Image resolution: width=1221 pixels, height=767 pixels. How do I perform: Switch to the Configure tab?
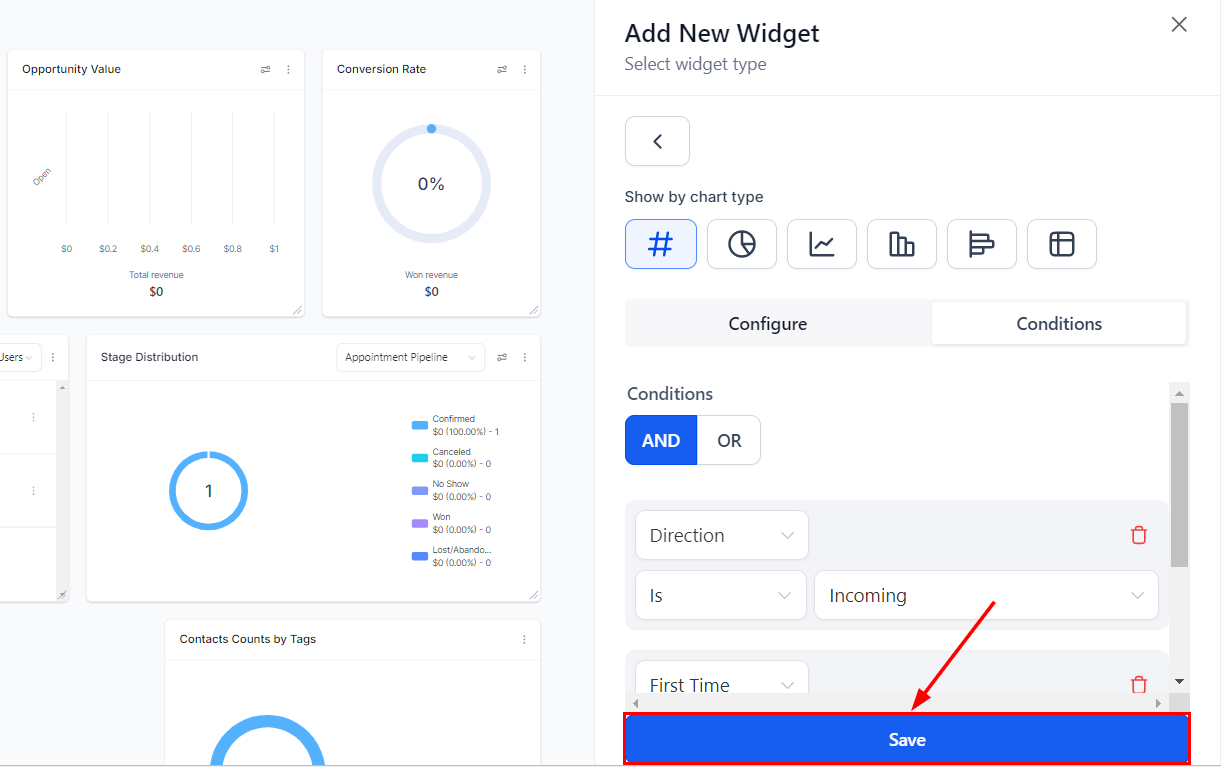[767, 323]
